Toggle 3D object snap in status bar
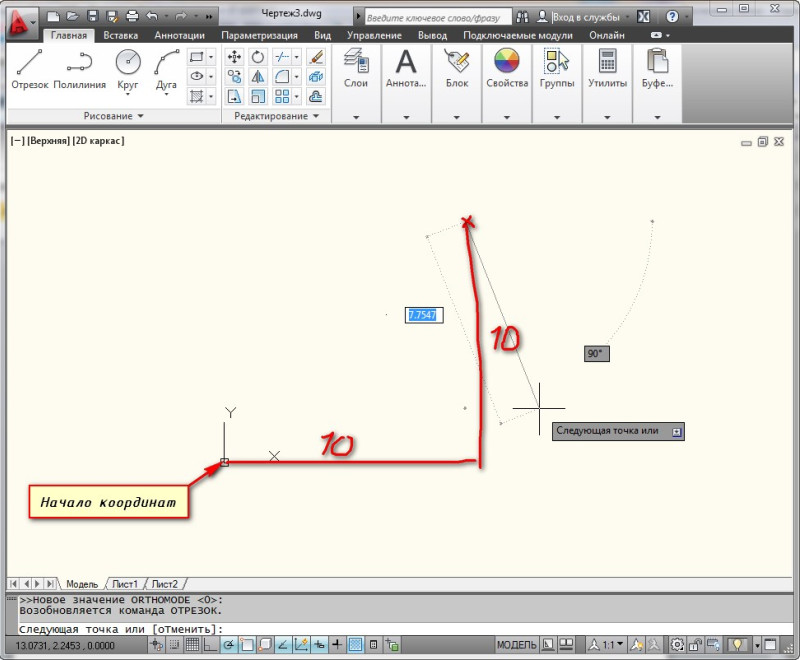The height and width of the screenshot is (660, 800). [265, 645]
